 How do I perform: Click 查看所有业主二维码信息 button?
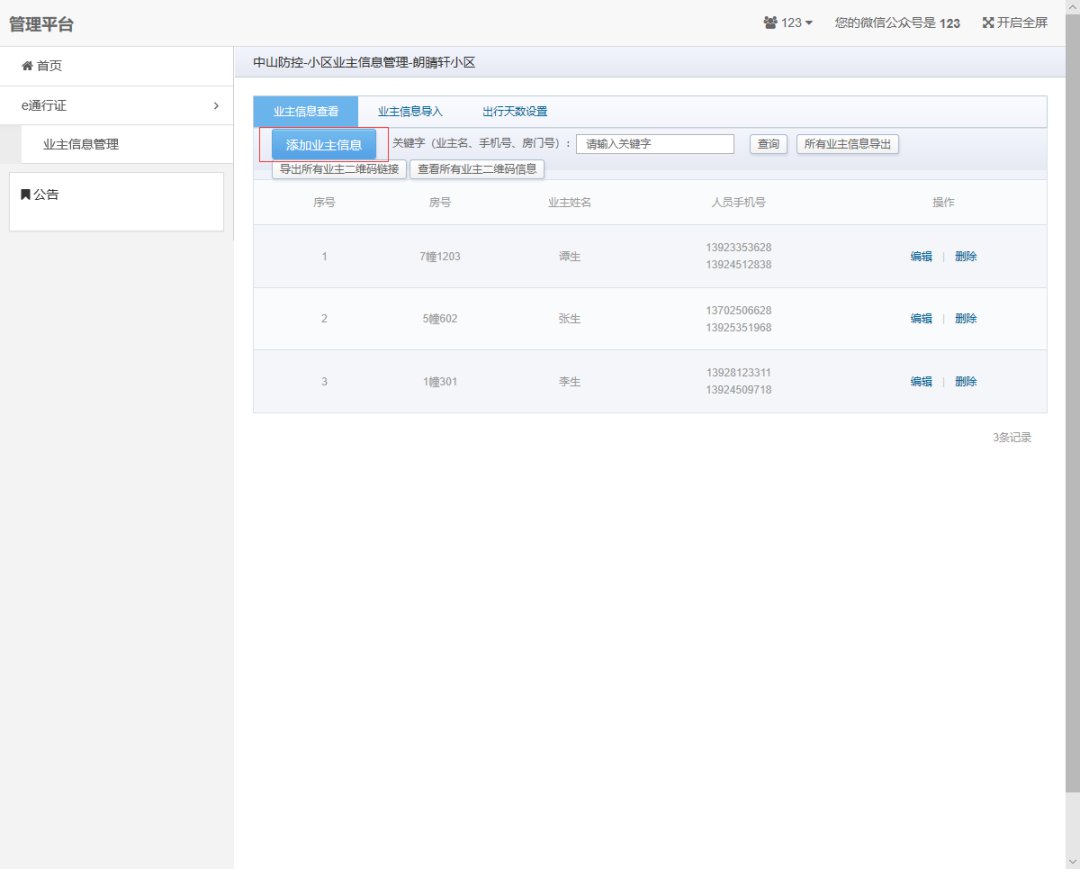(477, 169)
